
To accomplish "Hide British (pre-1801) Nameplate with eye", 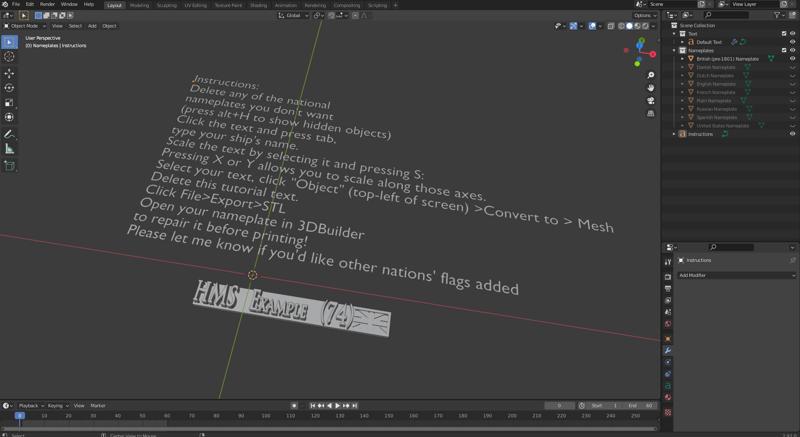I will 792,59.
